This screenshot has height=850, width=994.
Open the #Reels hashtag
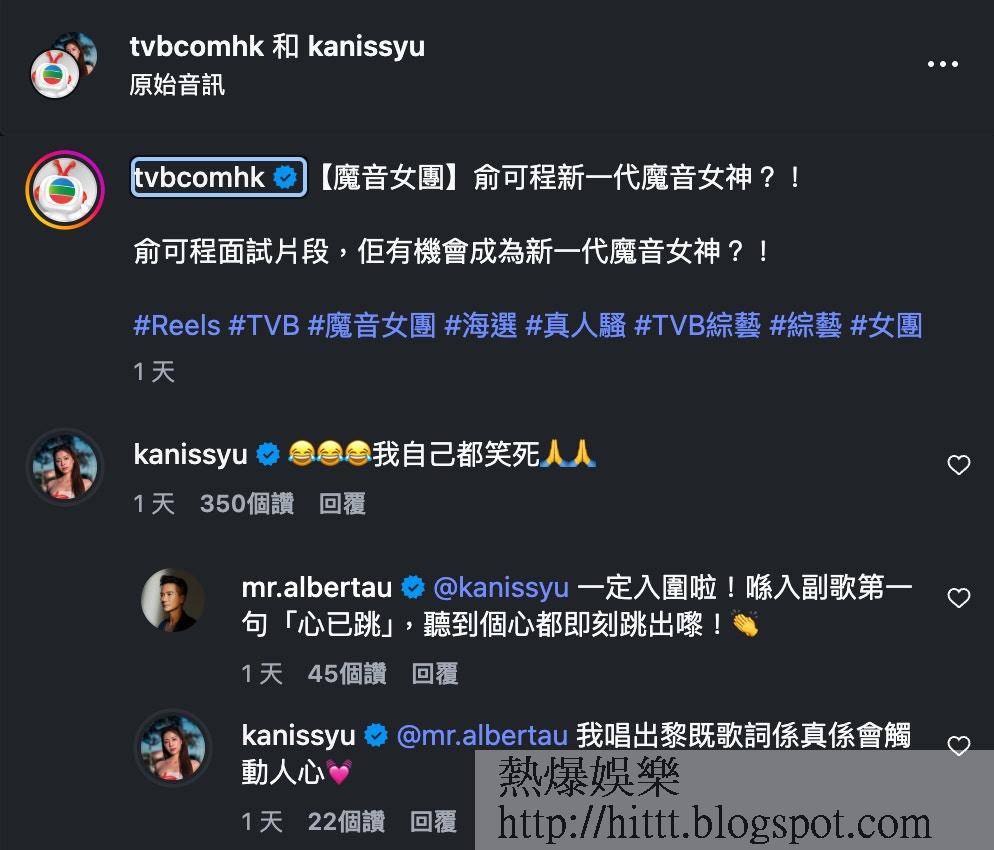coord(177,326)
